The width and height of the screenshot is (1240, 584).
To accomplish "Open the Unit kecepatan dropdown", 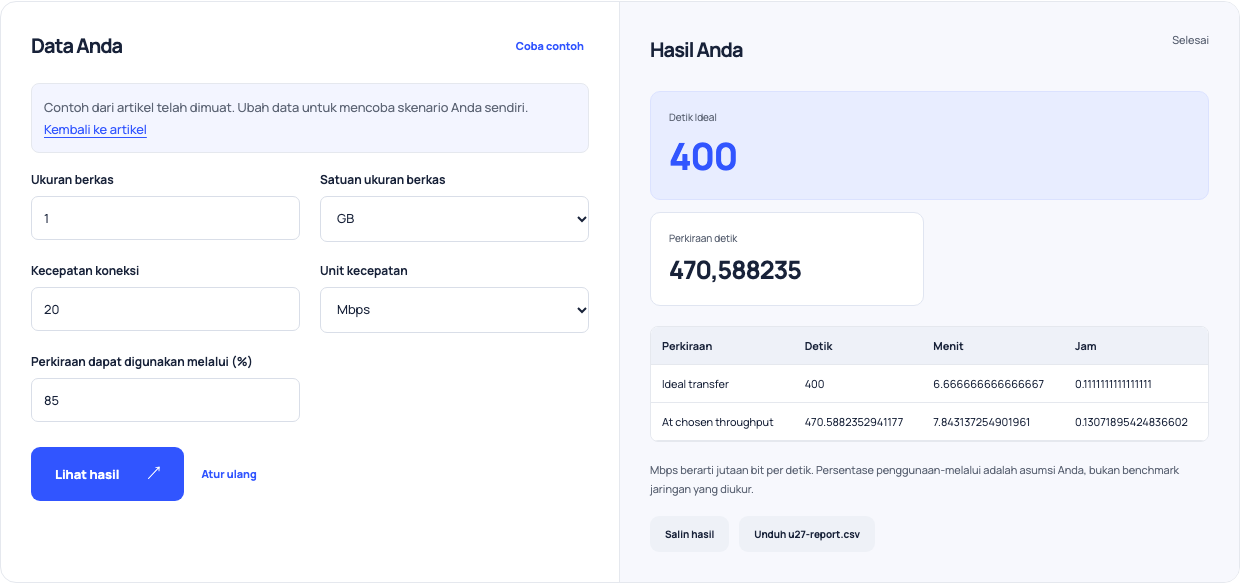I will pyautogui.click(x=454, y=310).
